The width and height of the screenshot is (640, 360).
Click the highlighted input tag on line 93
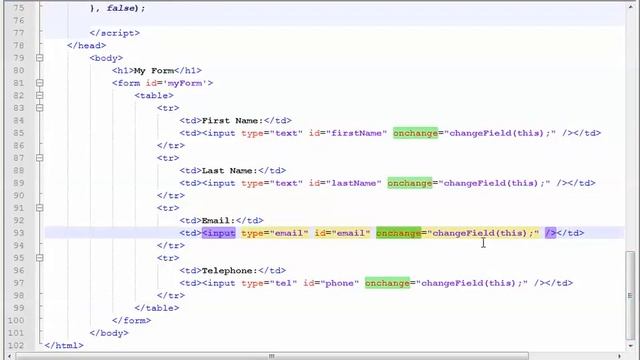[219, 233]
